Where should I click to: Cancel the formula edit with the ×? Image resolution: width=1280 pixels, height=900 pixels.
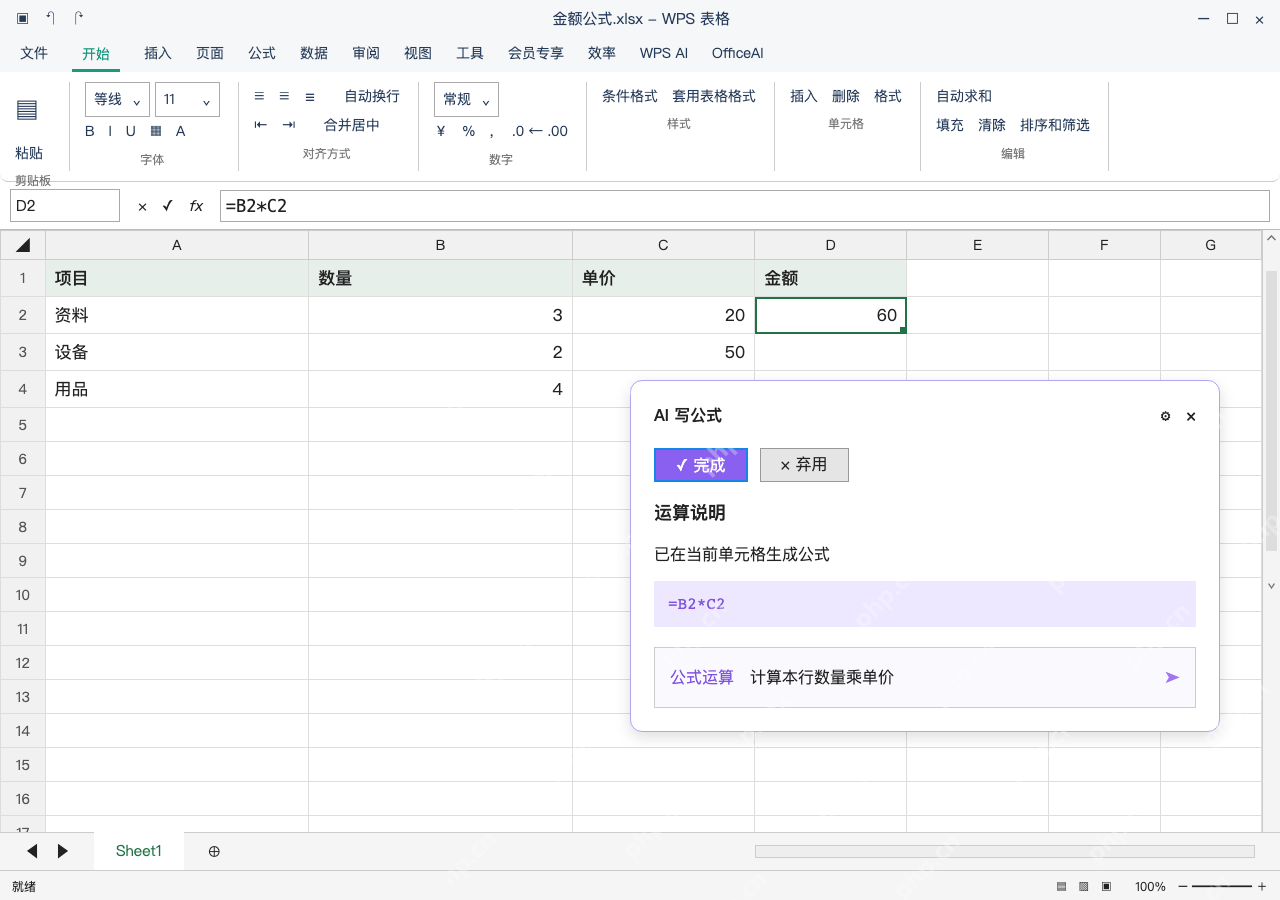point(142,206)
